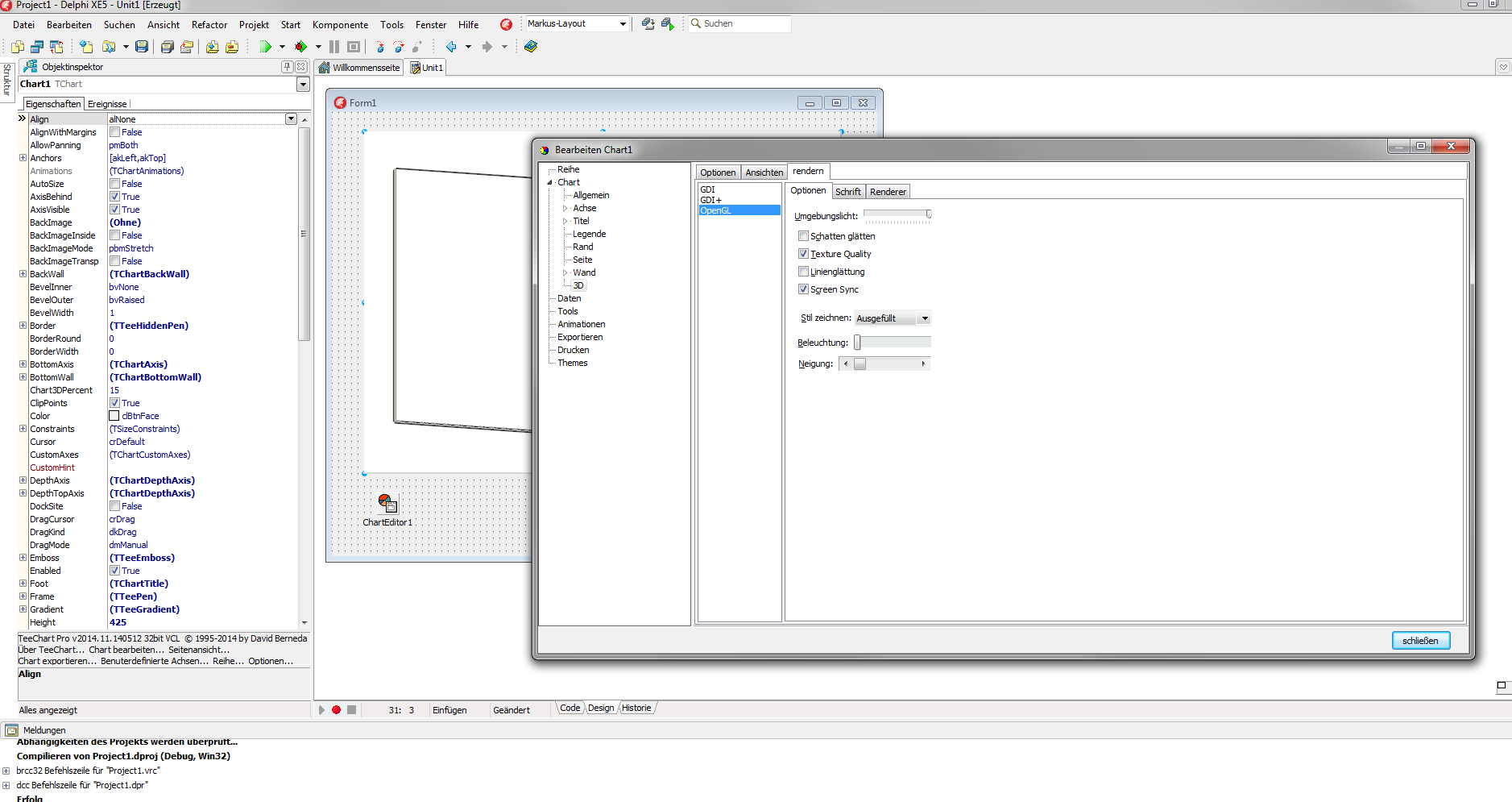Select the Legende tree item
Screen dimensions: 1512x802
[589, 234]
